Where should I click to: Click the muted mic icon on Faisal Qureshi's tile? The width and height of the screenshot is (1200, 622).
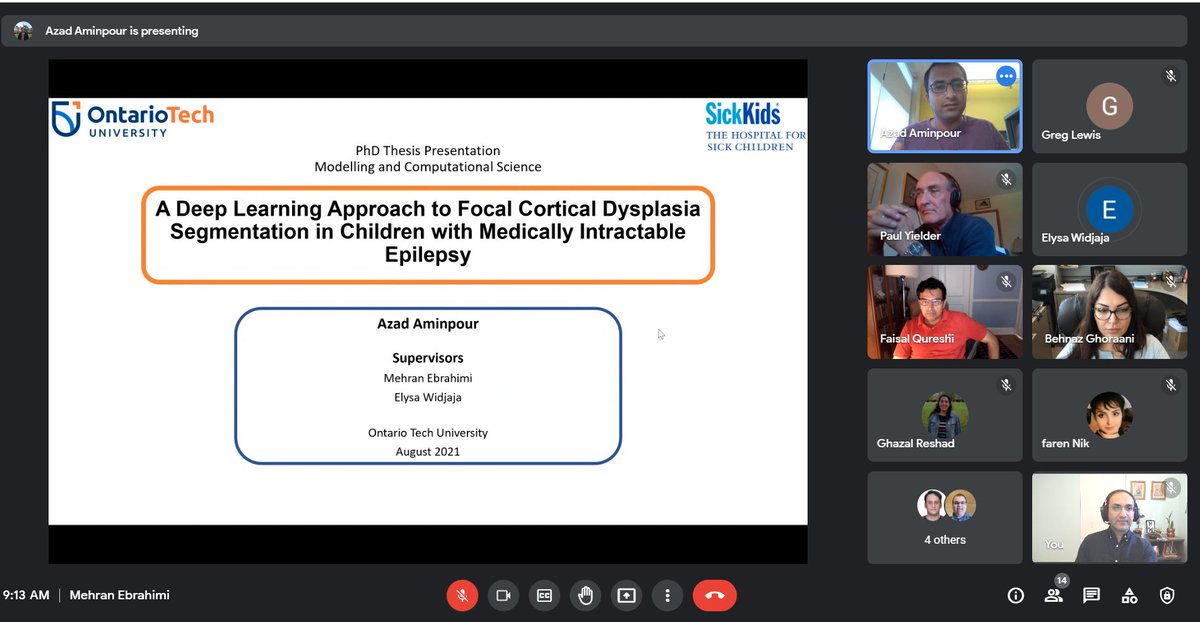[x=1006, y=282]
